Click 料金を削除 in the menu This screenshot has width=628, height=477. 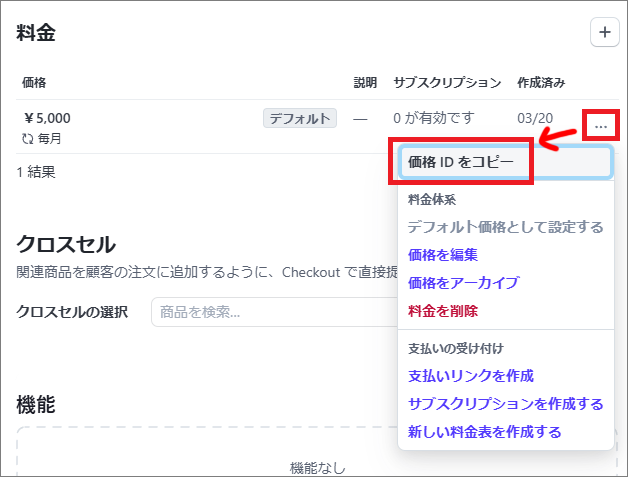click(443, 311)
